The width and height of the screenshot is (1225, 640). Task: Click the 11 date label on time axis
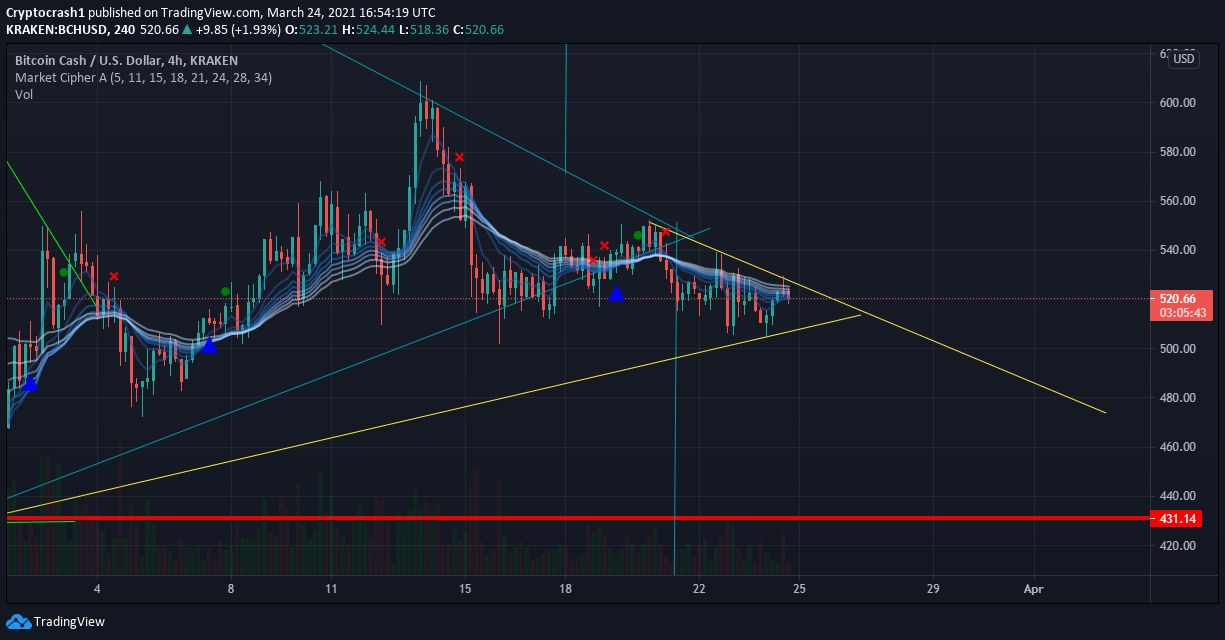click(x=330, y=590)
